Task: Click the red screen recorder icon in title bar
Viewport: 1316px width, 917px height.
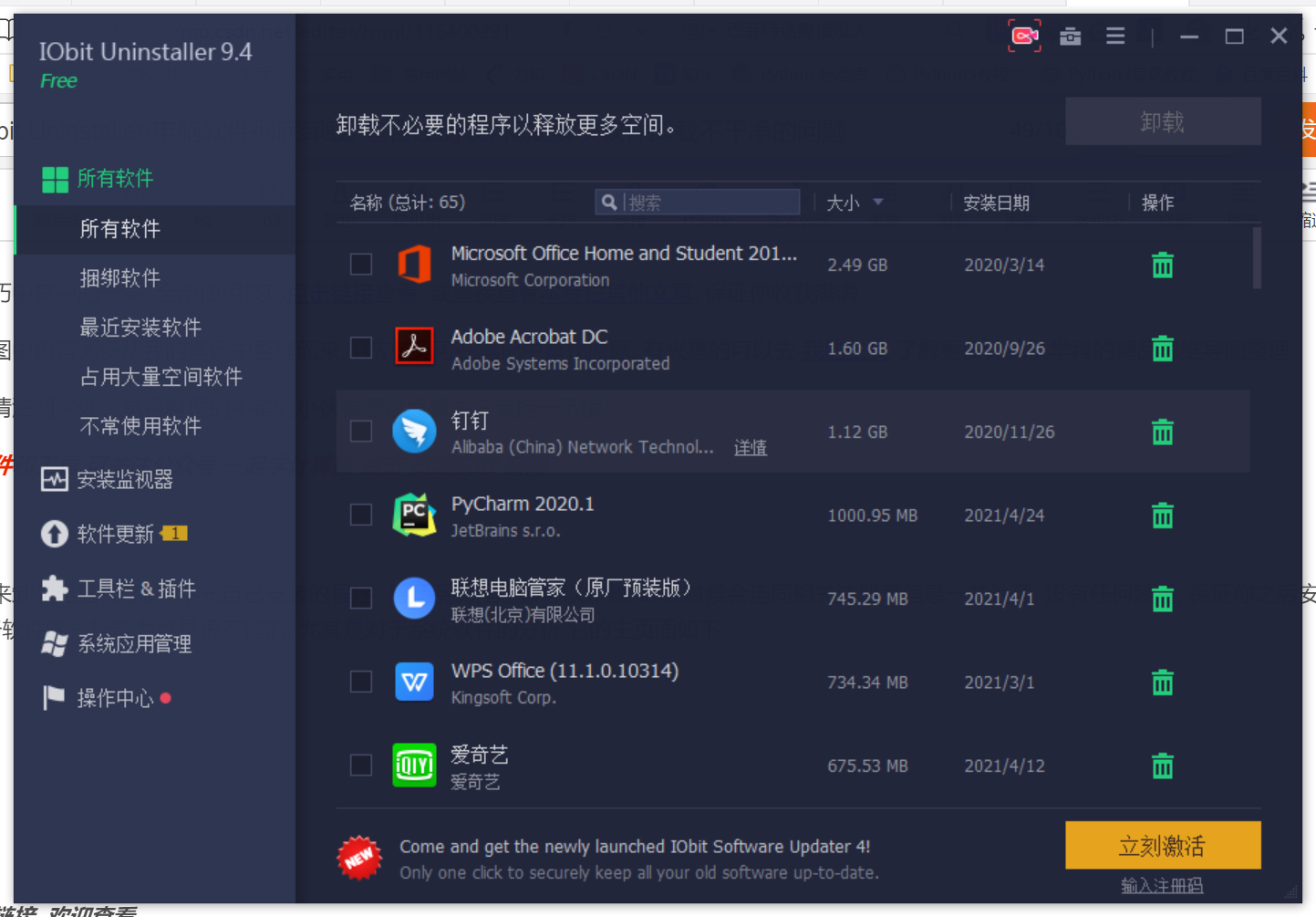Action: pos(1024,36)
